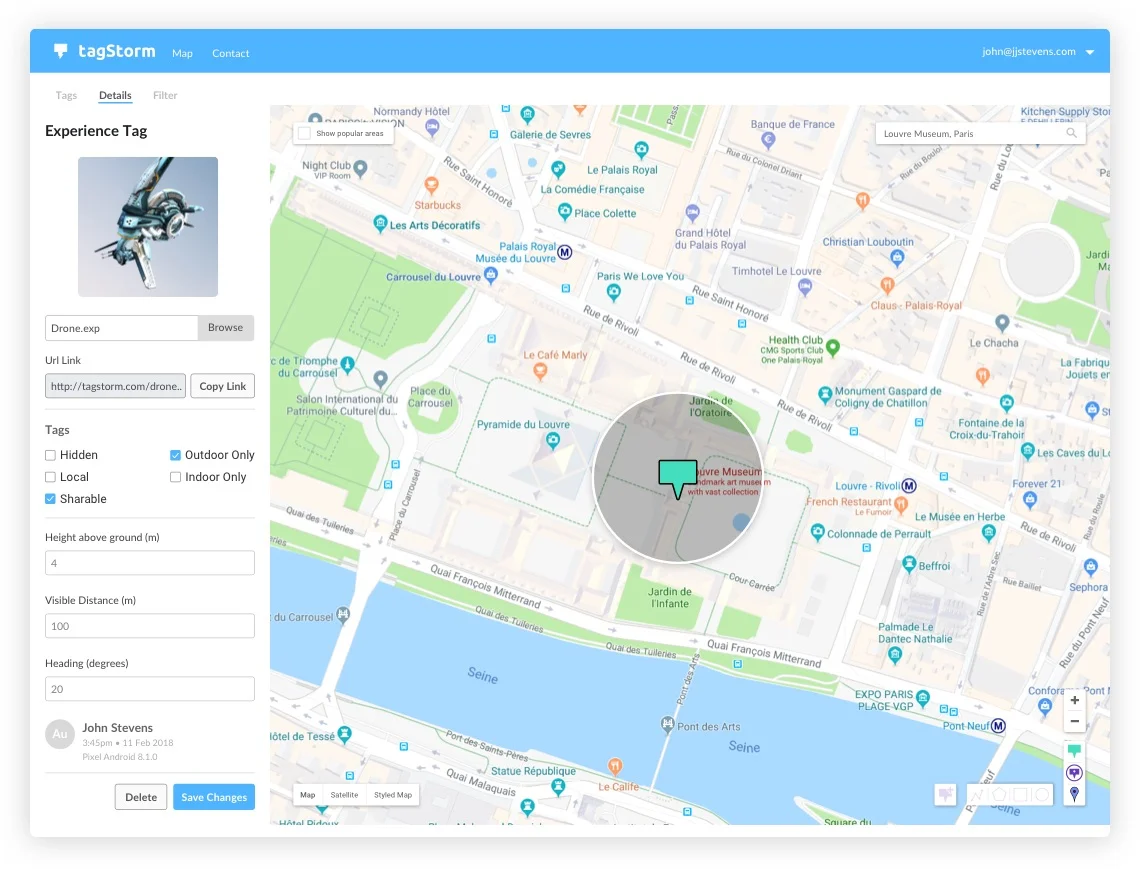Choose the circle drawing tool
Screen dimensions: 1140x869
coord(1041,795)
